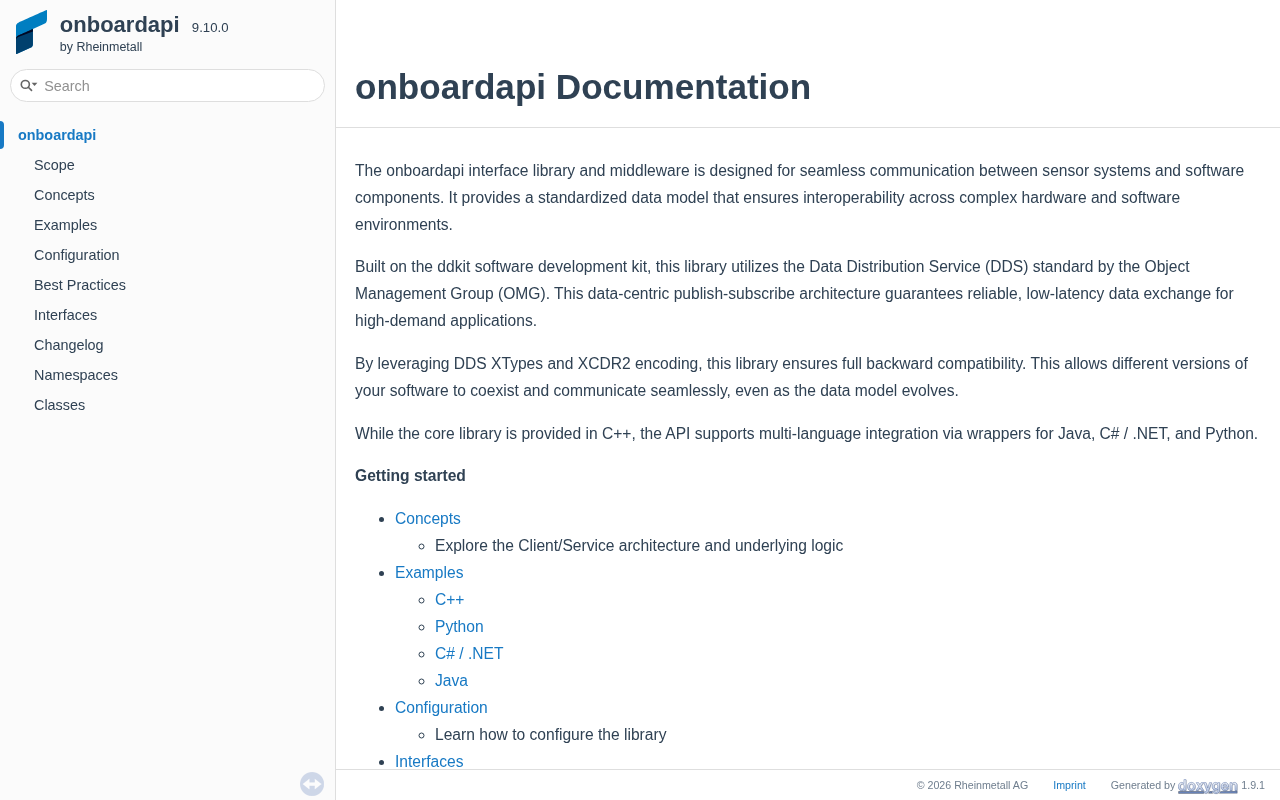
Task: Click the onboardapi project title in the header
Action: [x=120, y=25]
